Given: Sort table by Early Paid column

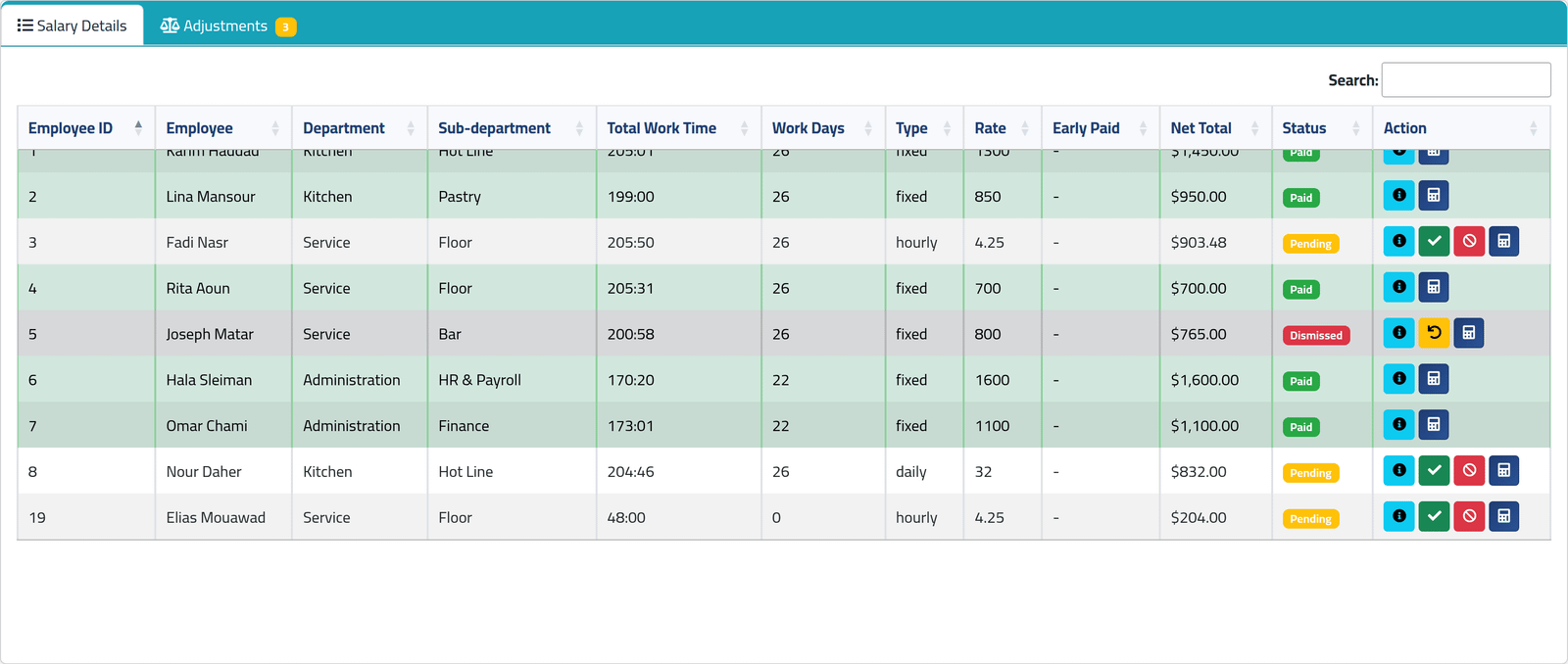Looking at the screenshot, I should coord(1101,128).
